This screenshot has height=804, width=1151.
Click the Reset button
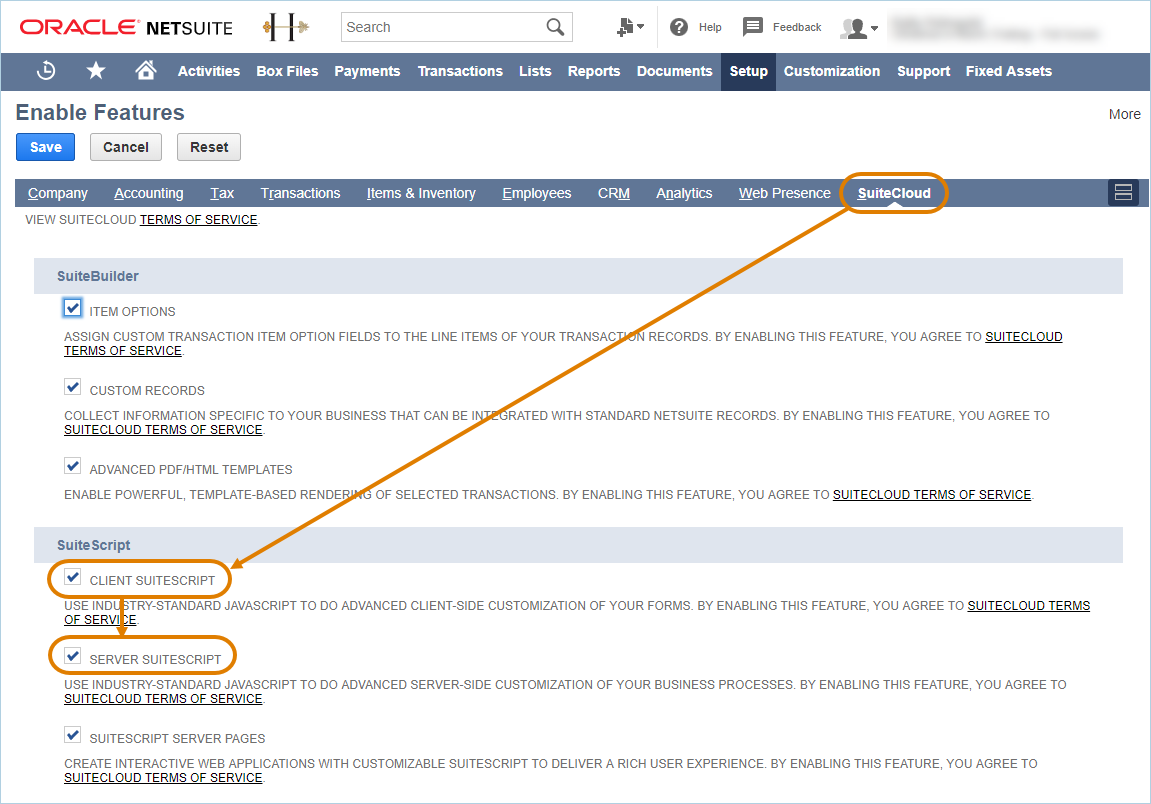(x=209, y=147)
